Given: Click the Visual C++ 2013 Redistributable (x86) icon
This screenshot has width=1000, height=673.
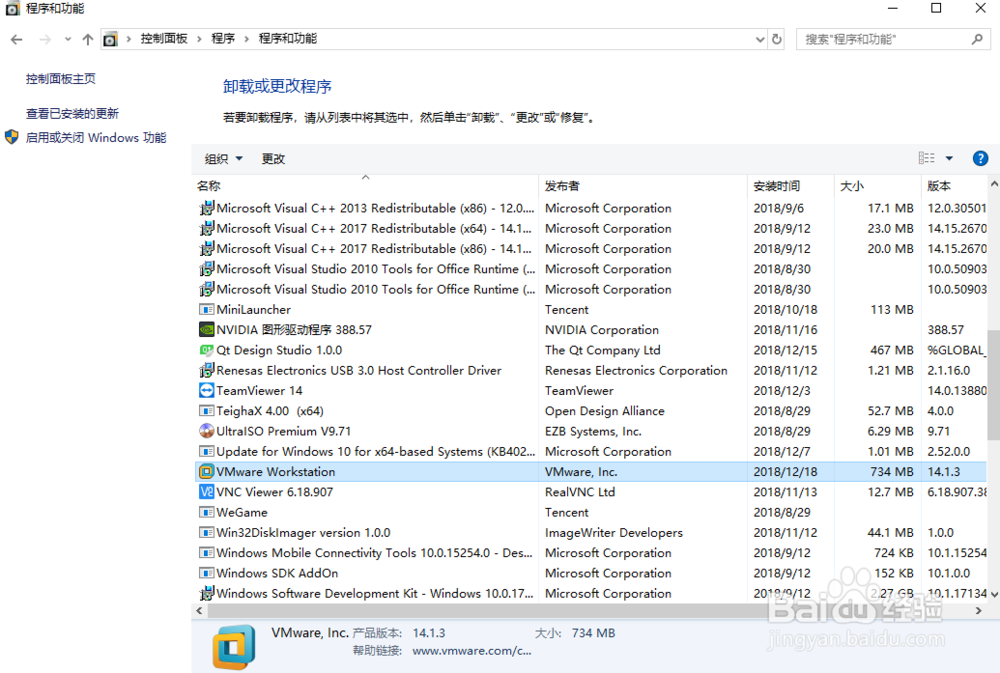Looking at the screenshot, I should point(206,208).
